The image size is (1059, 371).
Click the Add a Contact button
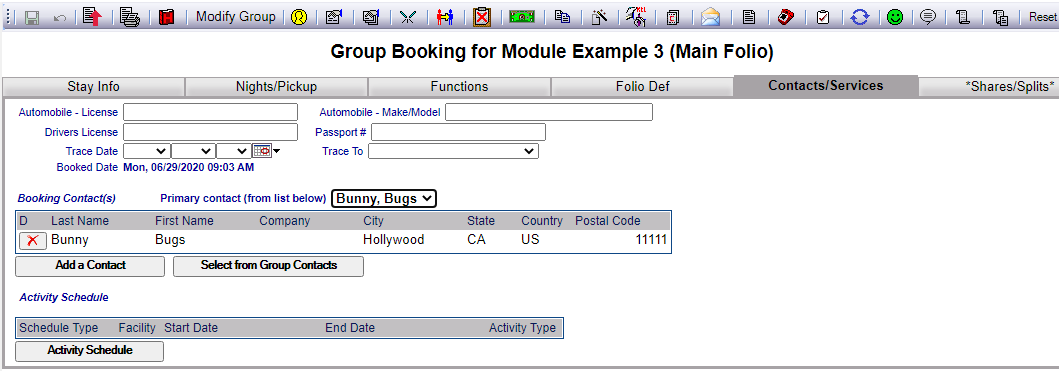(x=90, y=266)
